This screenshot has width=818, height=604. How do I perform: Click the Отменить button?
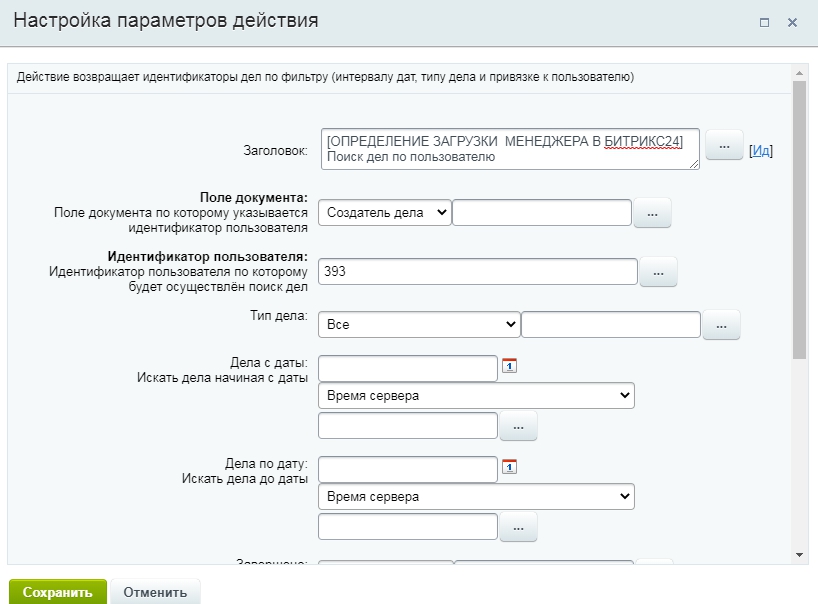point(155,592)
